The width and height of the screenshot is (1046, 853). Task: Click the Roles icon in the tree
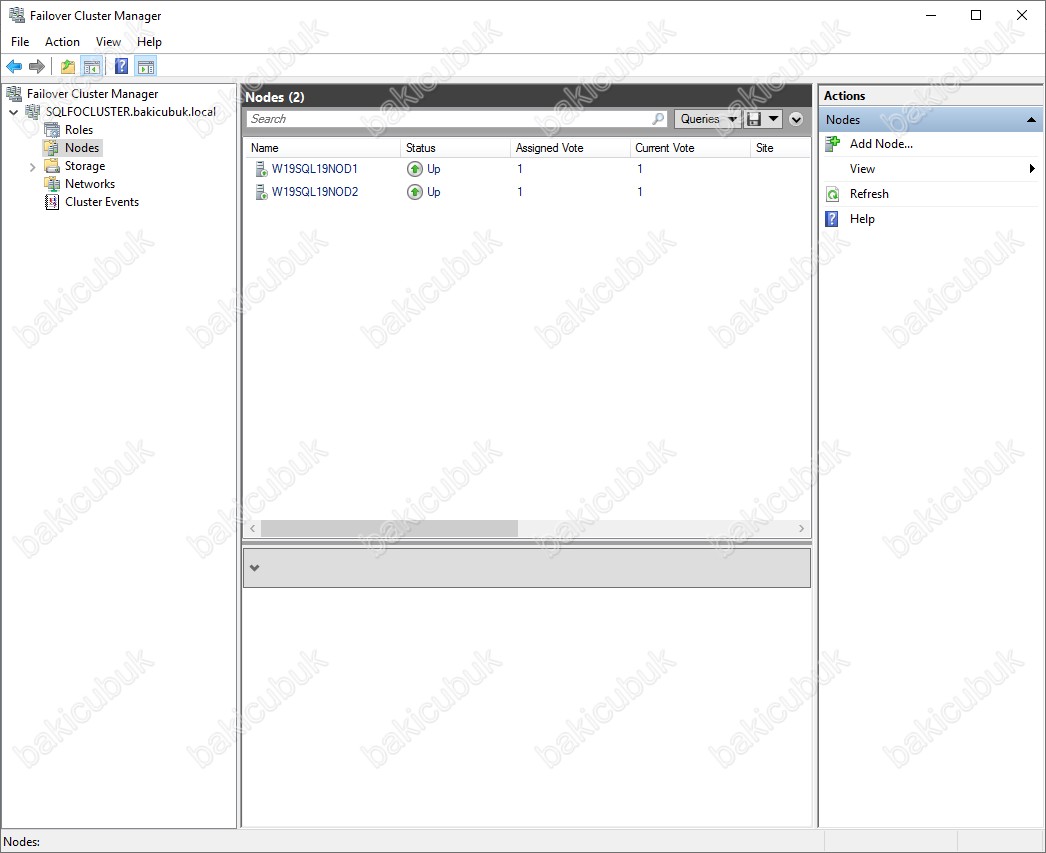pyautogui.click(x=51, y=129)
